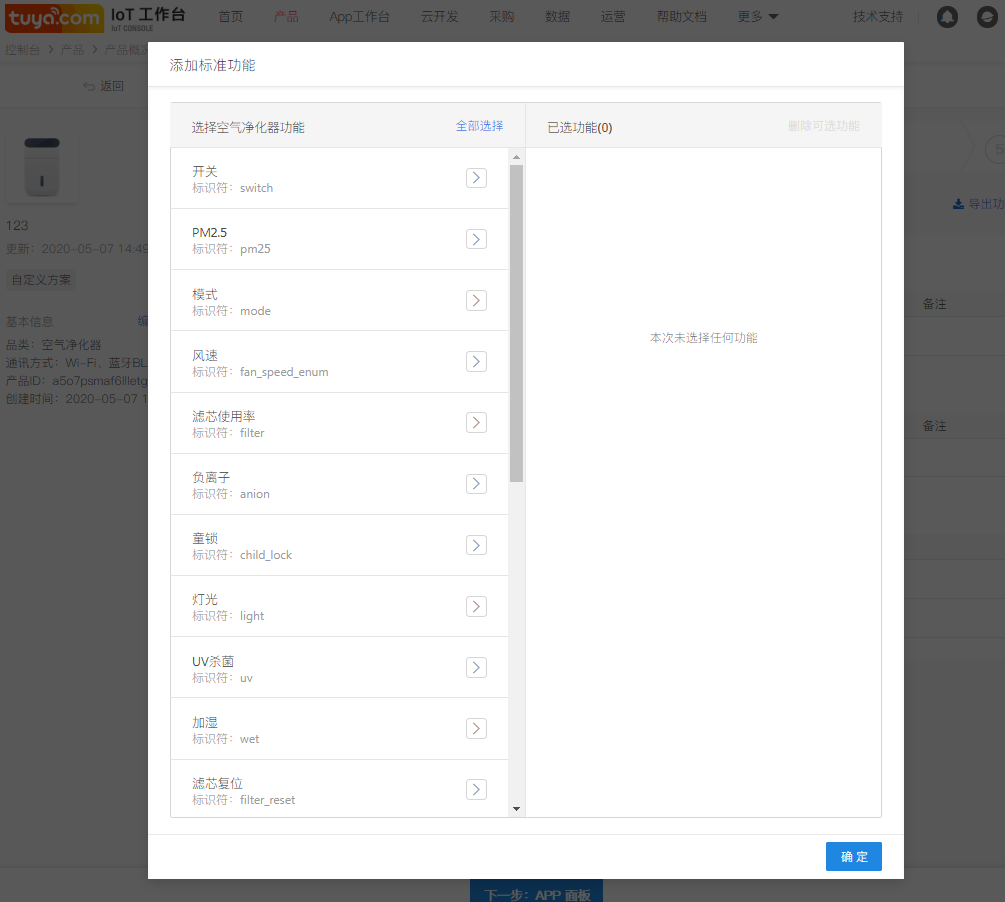Add the 滤芯使用率 filter arrow
1005x902 pixels.
point(476,422)
